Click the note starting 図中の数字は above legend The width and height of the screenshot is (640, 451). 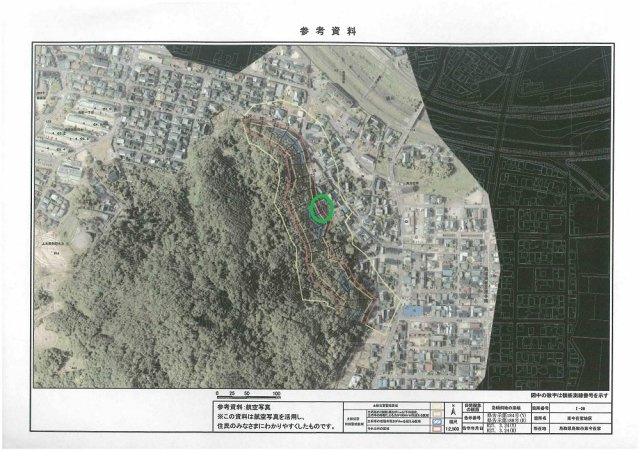point(569,395)
